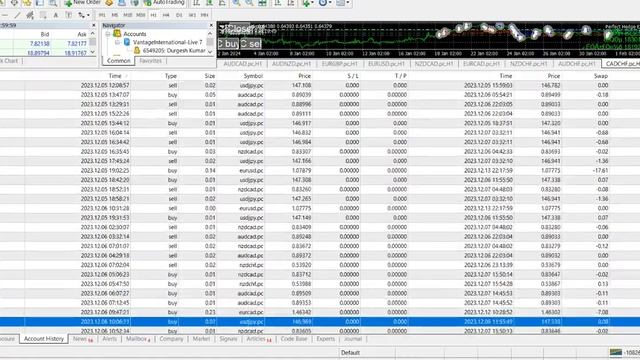Select the M15 timeframe button

(128, 15)
